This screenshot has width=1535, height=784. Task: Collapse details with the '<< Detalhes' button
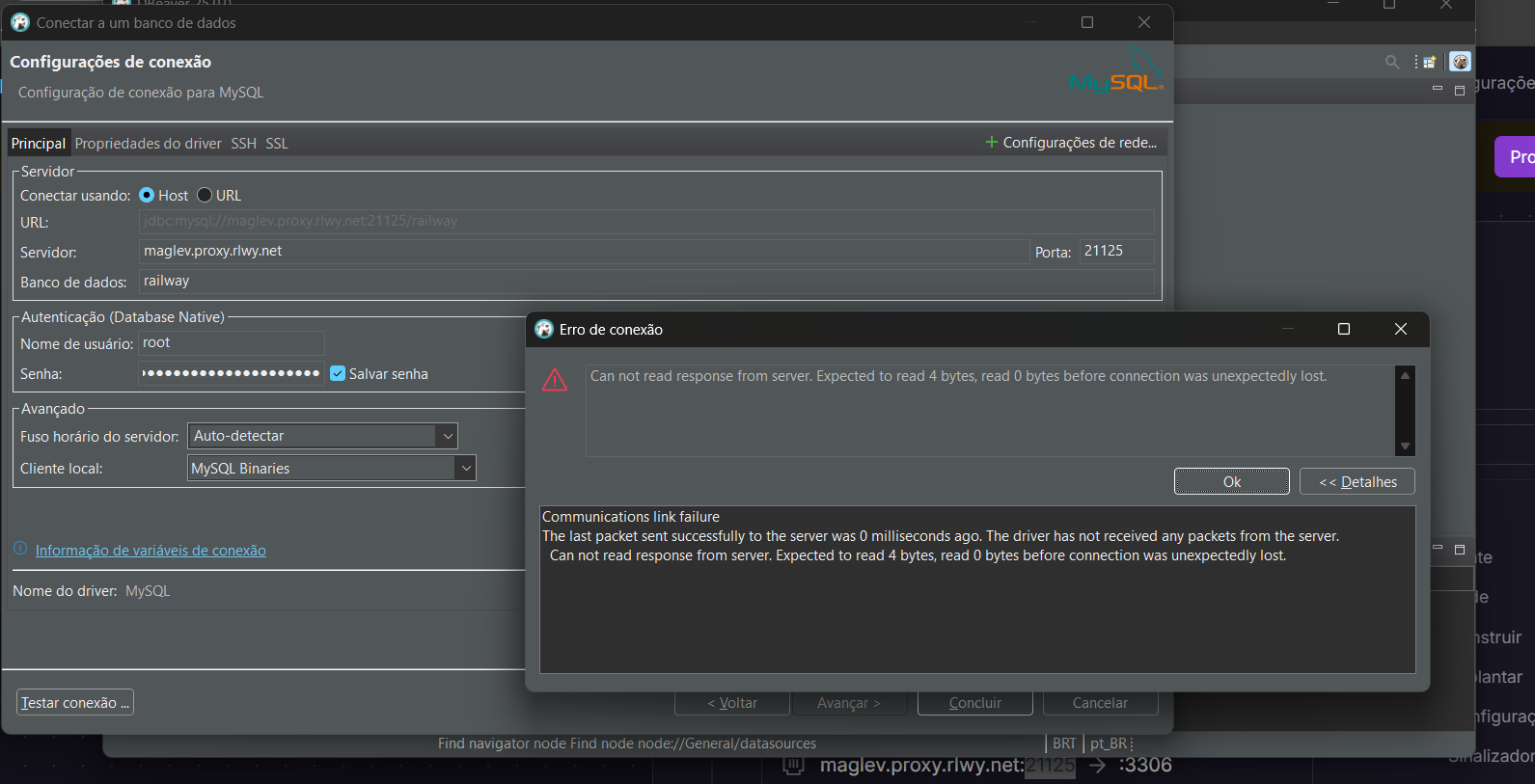[x=1357, y=481]
